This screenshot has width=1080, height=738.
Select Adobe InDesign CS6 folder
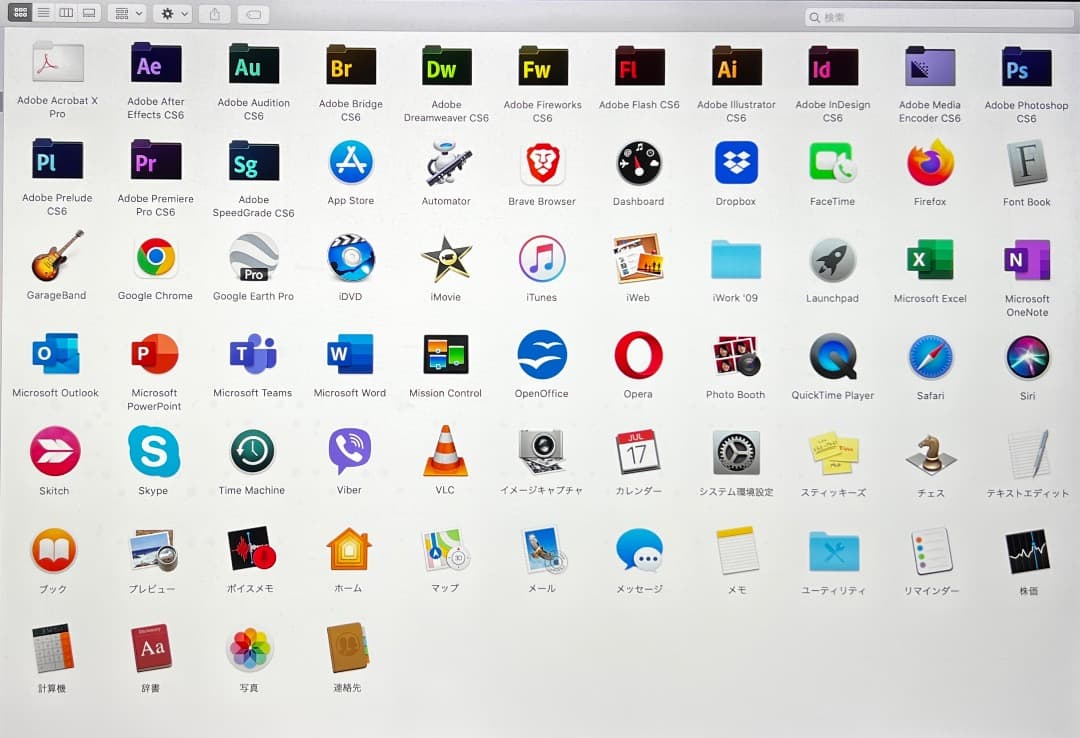[x=833, y=67]
